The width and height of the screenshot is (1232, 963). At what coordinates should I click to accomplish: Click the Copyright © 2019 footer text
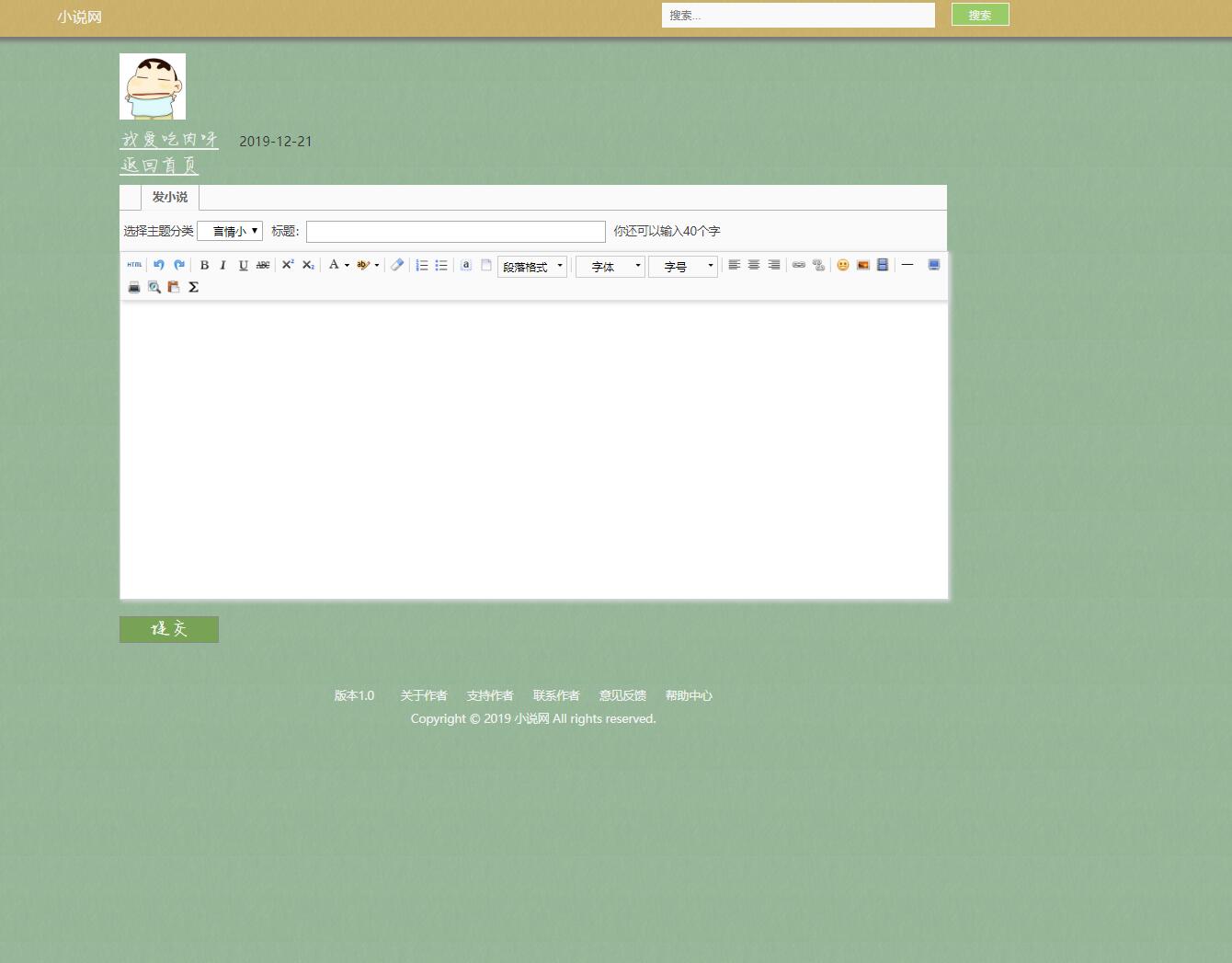533,718
